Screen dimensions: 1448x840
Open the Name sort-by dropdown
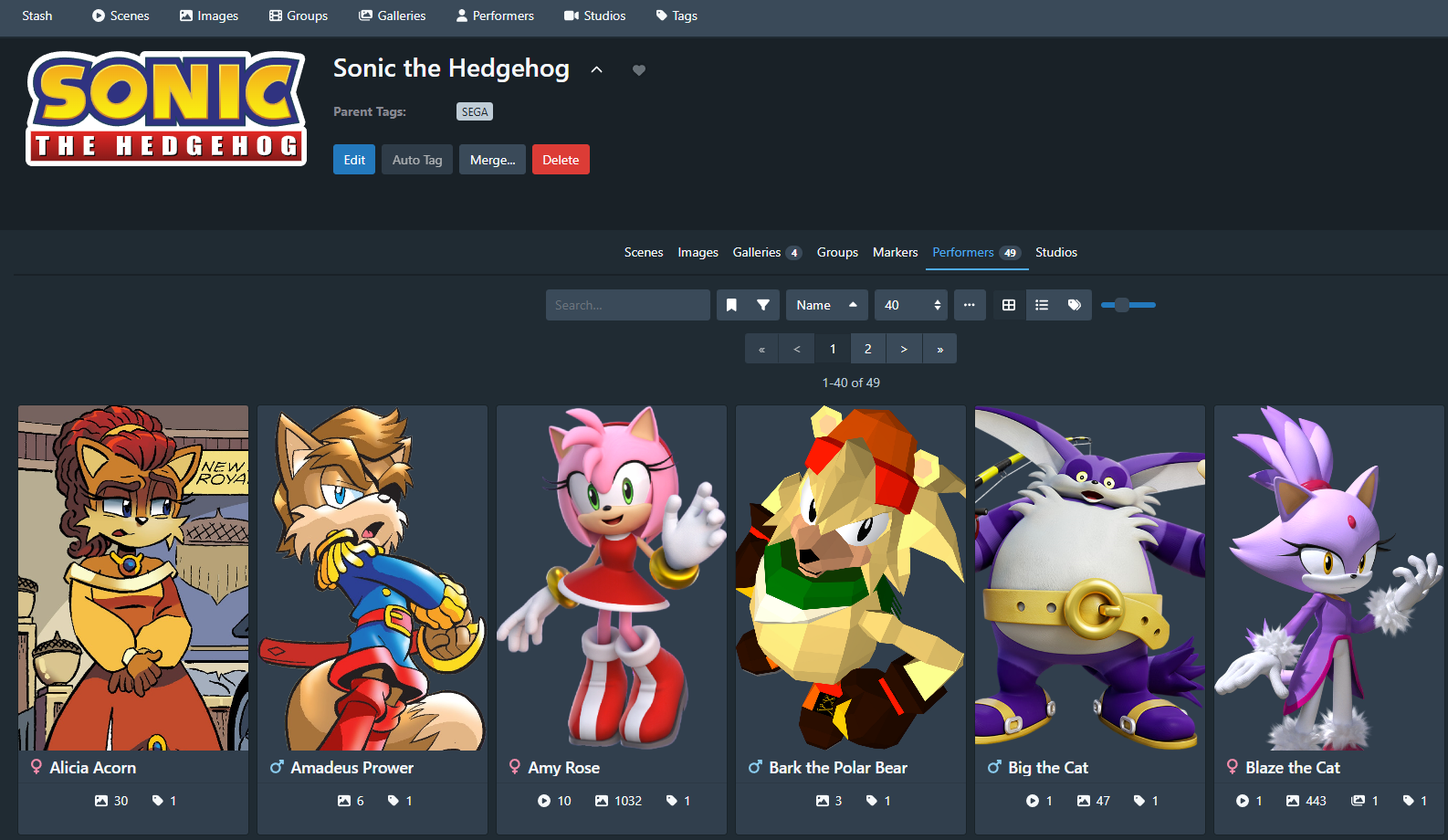click(813, 305)
